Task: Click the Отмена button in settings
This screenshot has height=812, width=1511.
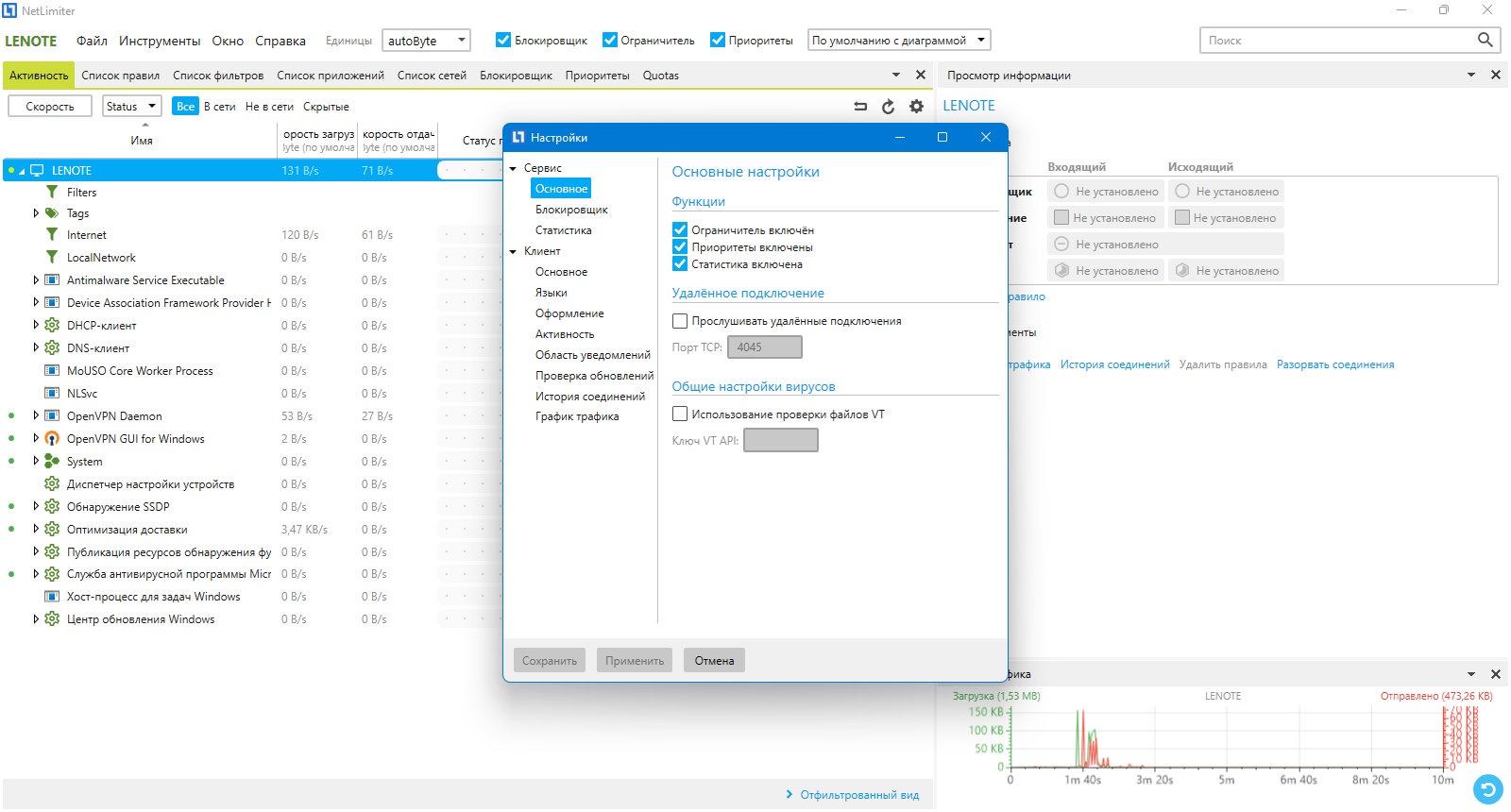Action: [714, 660]
